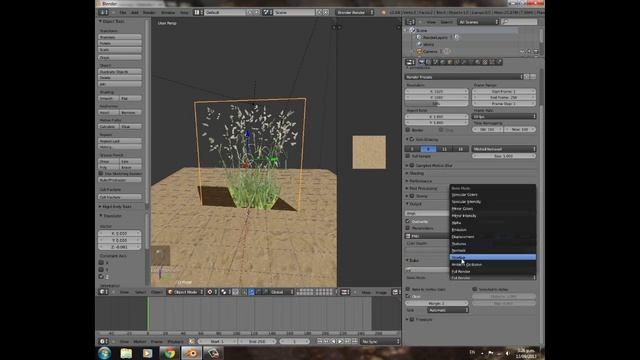This screenshot has height=360, width=640.
Task: Open the frame rate fps dropdown
Action: coord(504,116)
